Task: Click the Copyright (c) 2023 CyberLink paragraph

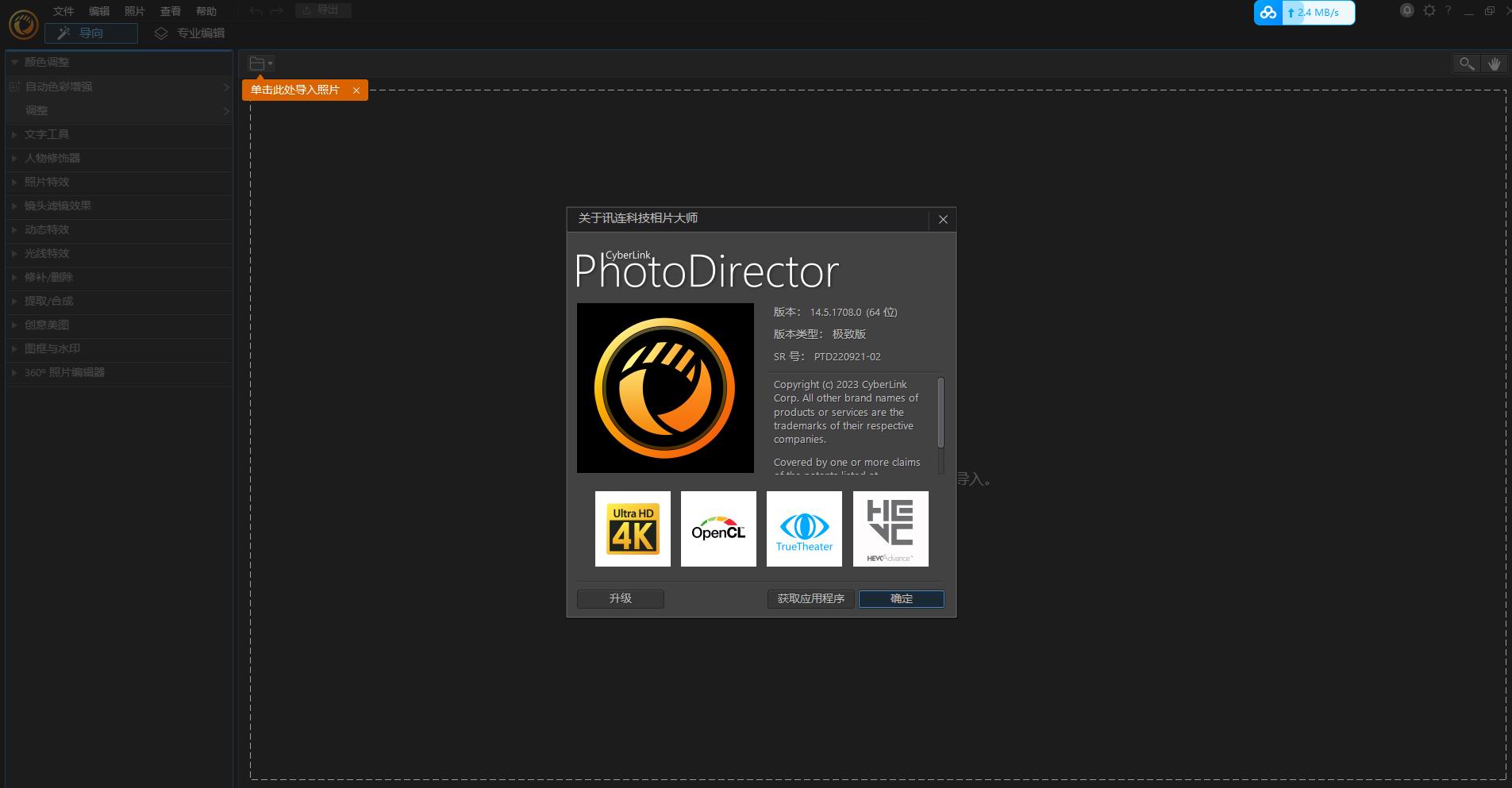Action: pyautogui.click(x=846, y=412)
